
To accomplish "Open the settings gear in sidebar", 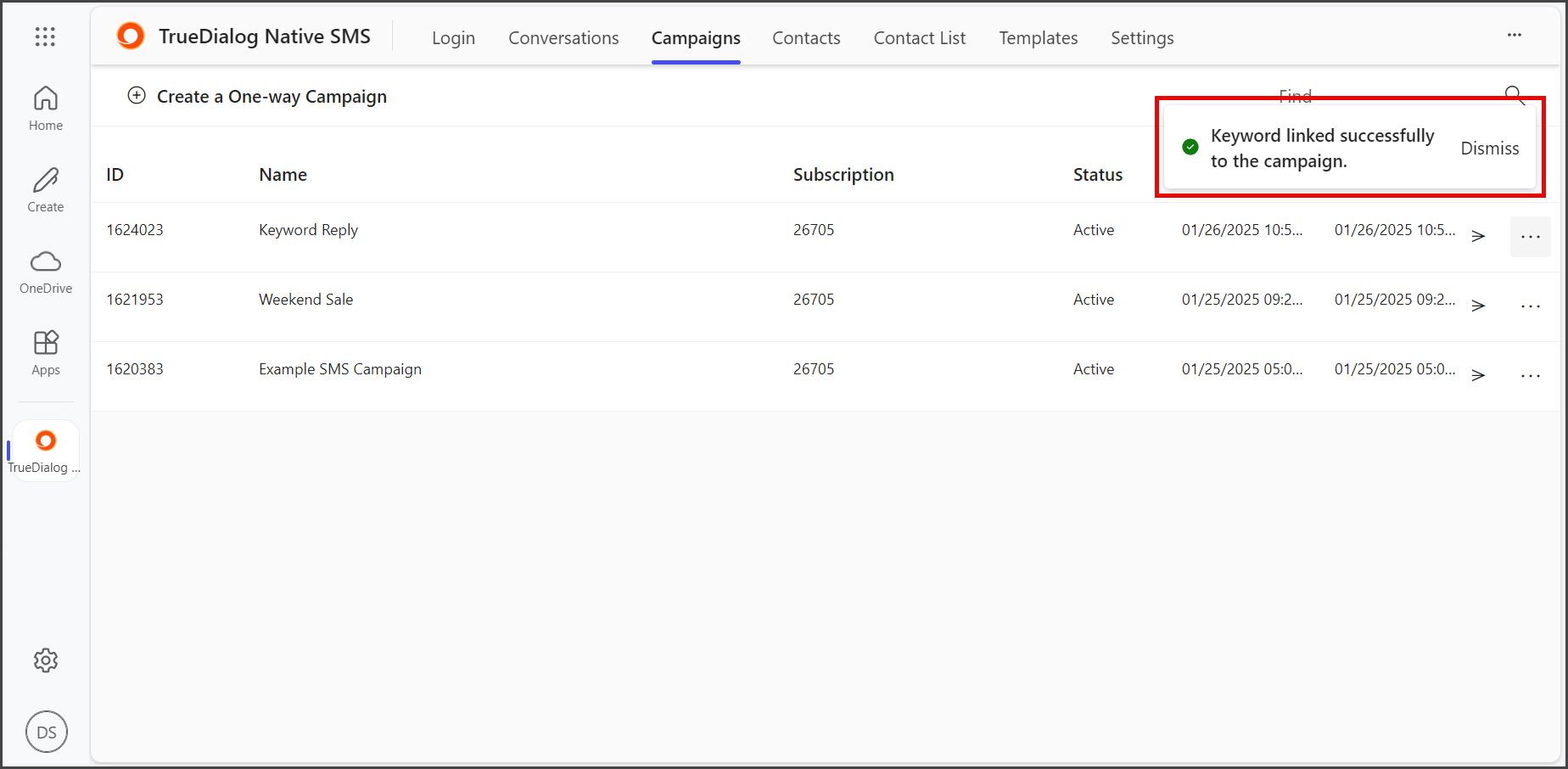I will pos(46,660).
